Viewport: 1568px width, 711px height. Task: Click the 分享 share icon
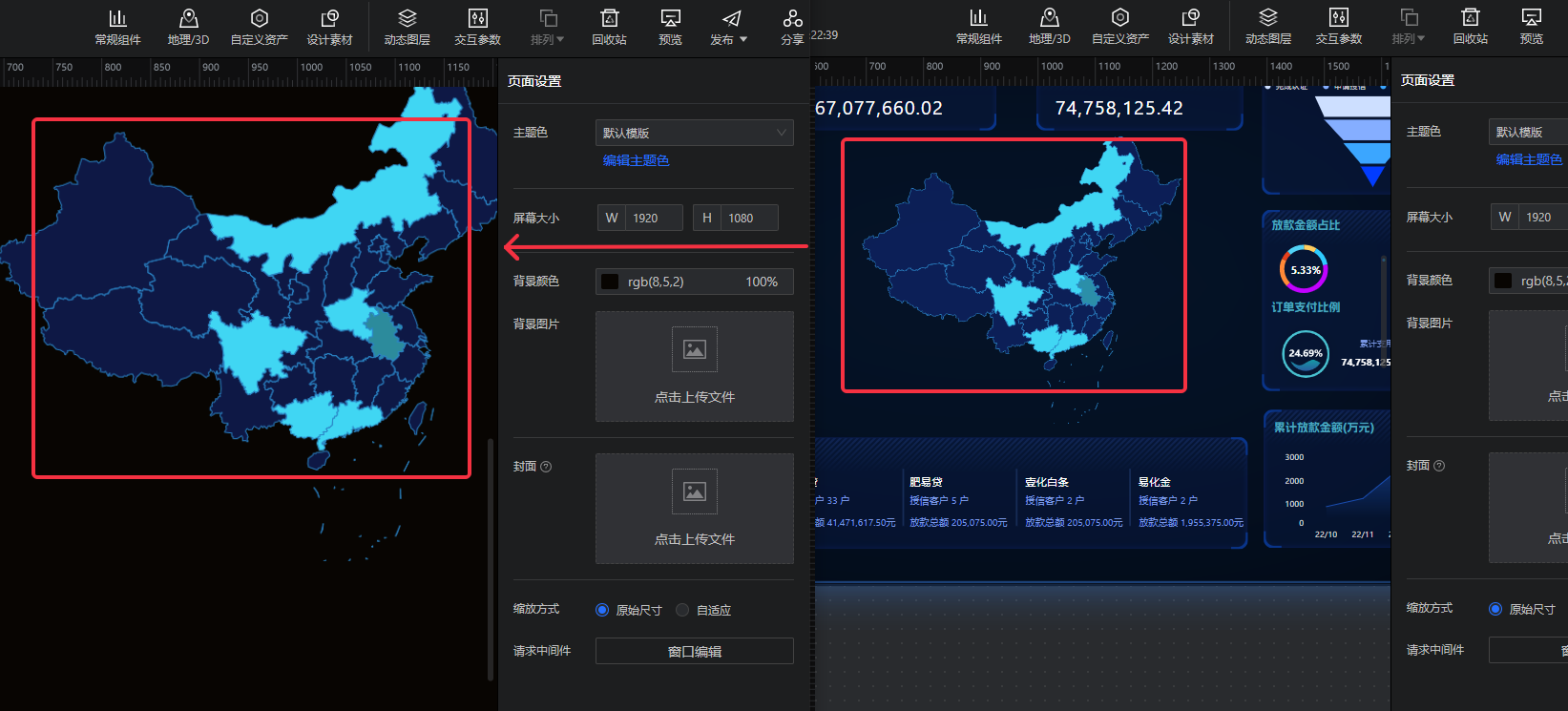coord(792,27)
